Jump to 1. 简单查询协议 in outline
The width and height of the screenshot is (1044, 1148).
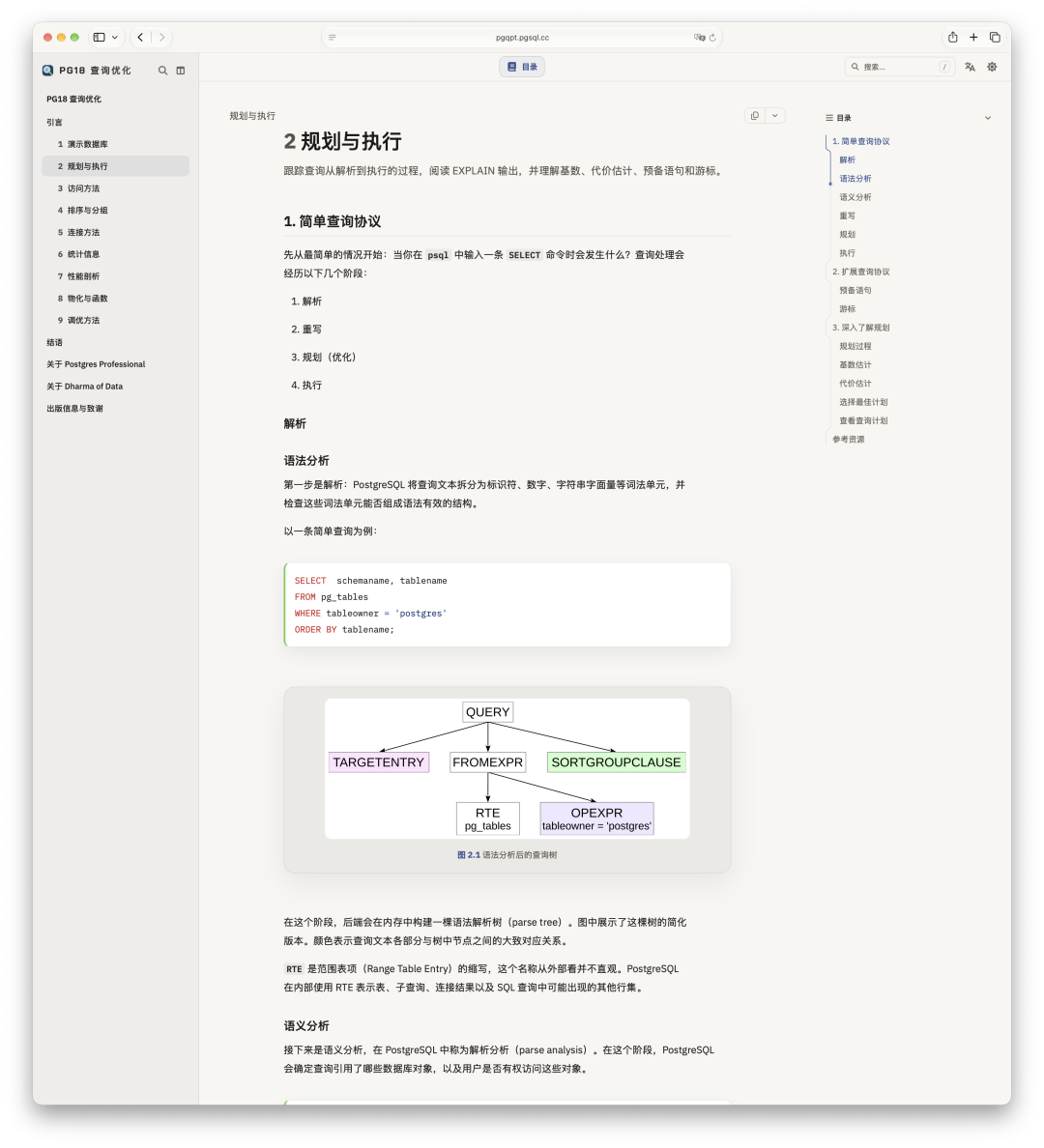point(861,141)
